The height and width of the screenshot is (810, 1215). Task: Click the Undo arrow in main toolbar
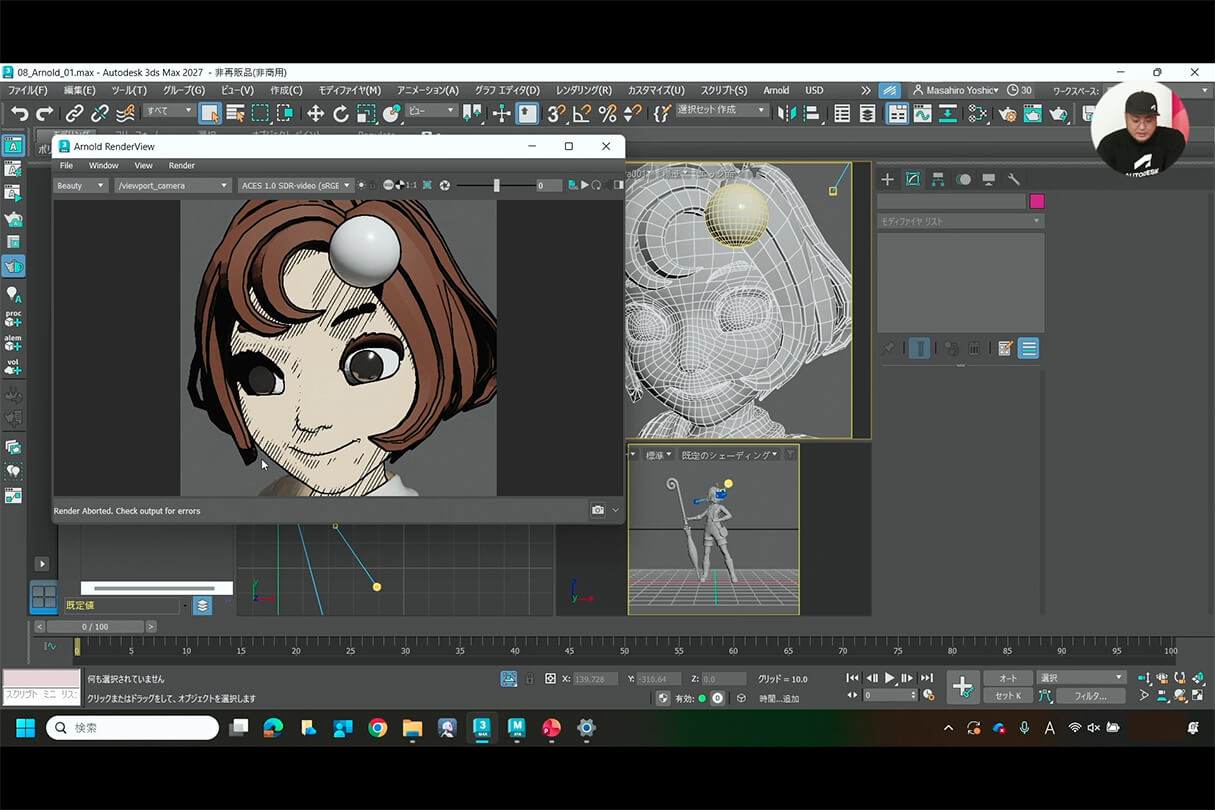pyautogui.click(x=19, y=114)
